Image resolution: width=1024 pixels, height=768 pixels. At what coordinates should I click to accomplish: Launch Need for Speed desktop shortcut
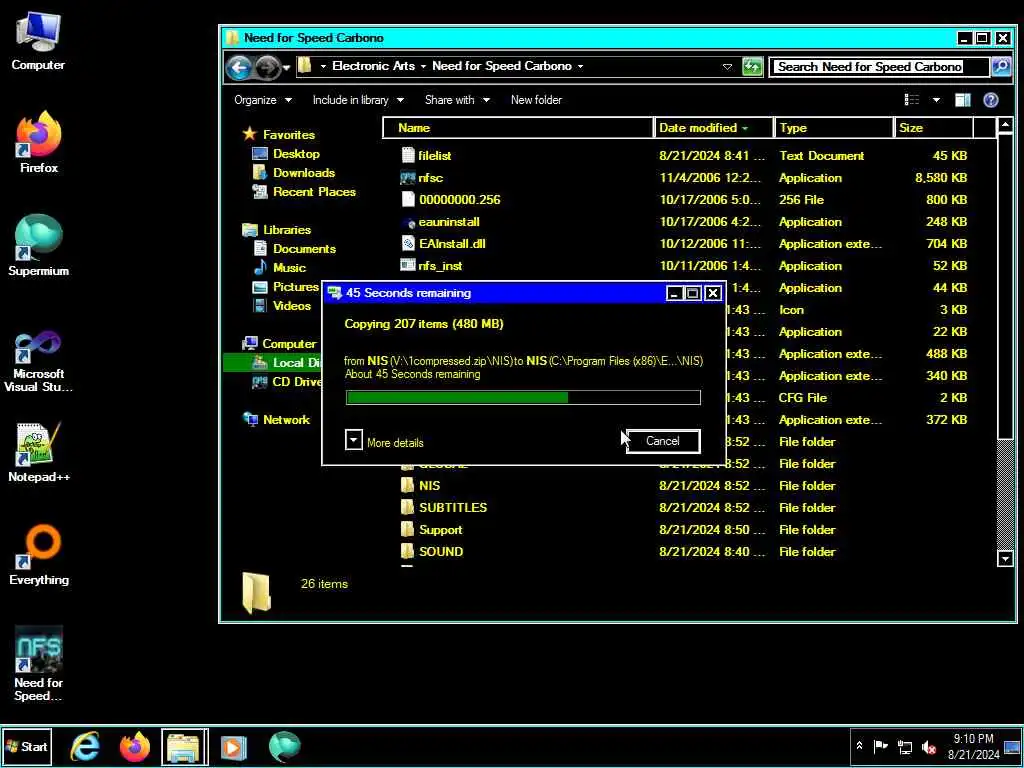click(39, 664)
